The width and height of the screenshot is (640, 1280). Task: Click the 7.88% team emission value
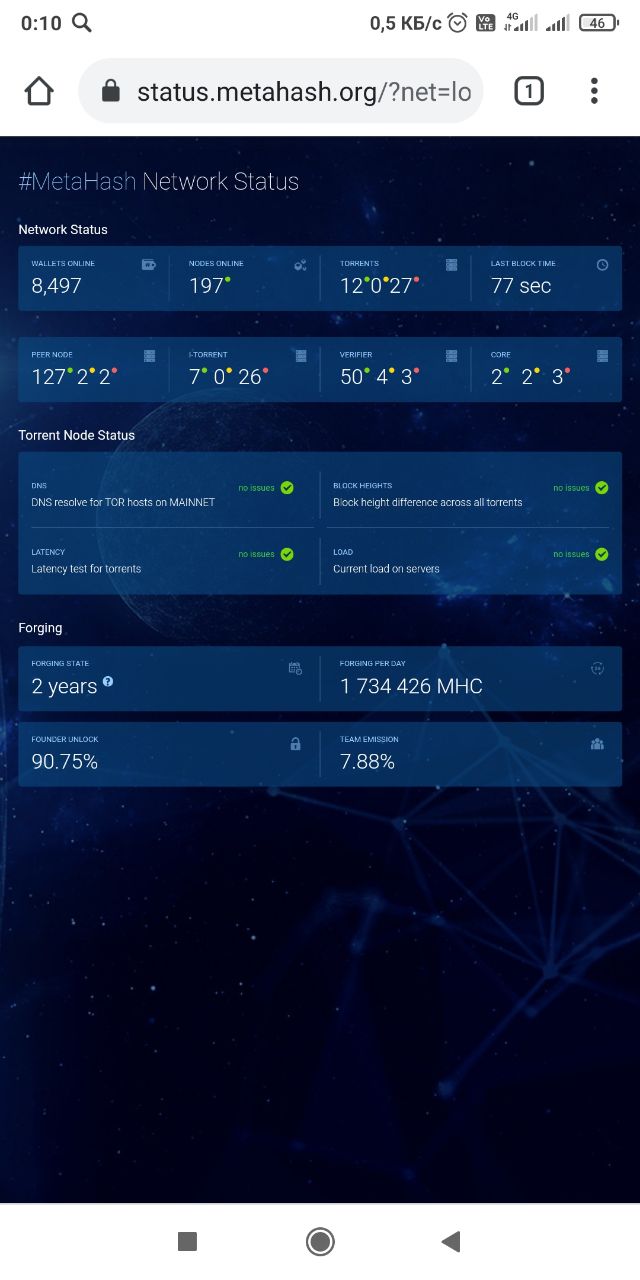[367, 762]
